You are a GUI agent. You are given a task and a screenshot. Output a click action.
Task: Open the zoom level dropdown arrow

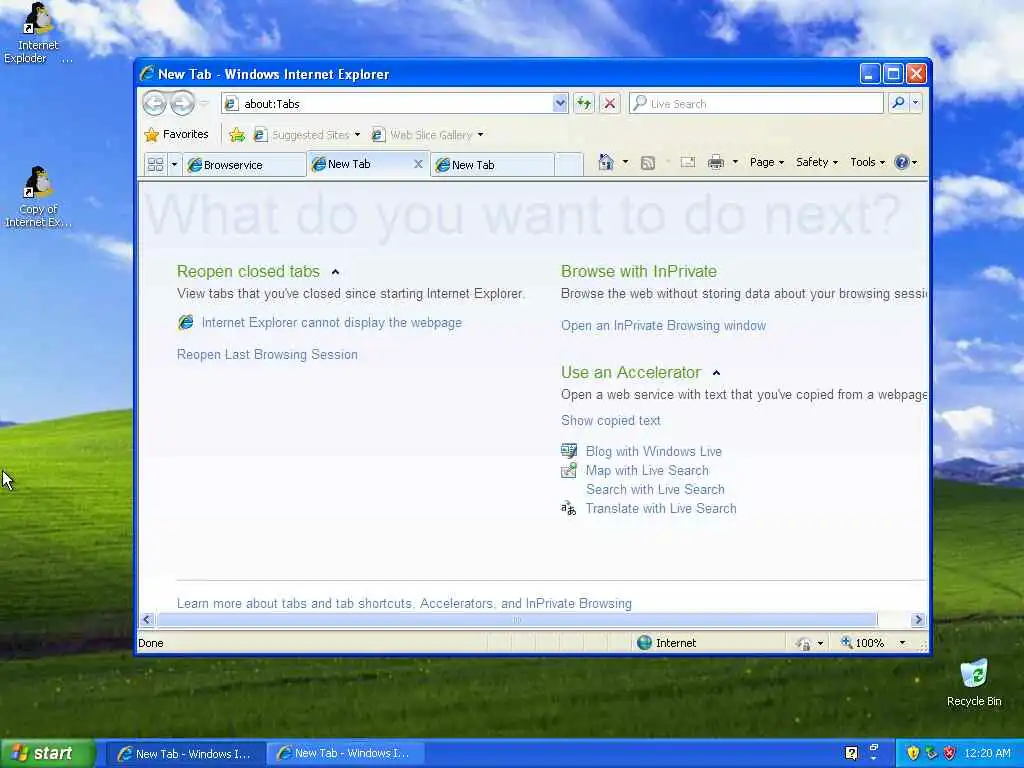click(903, 643)
